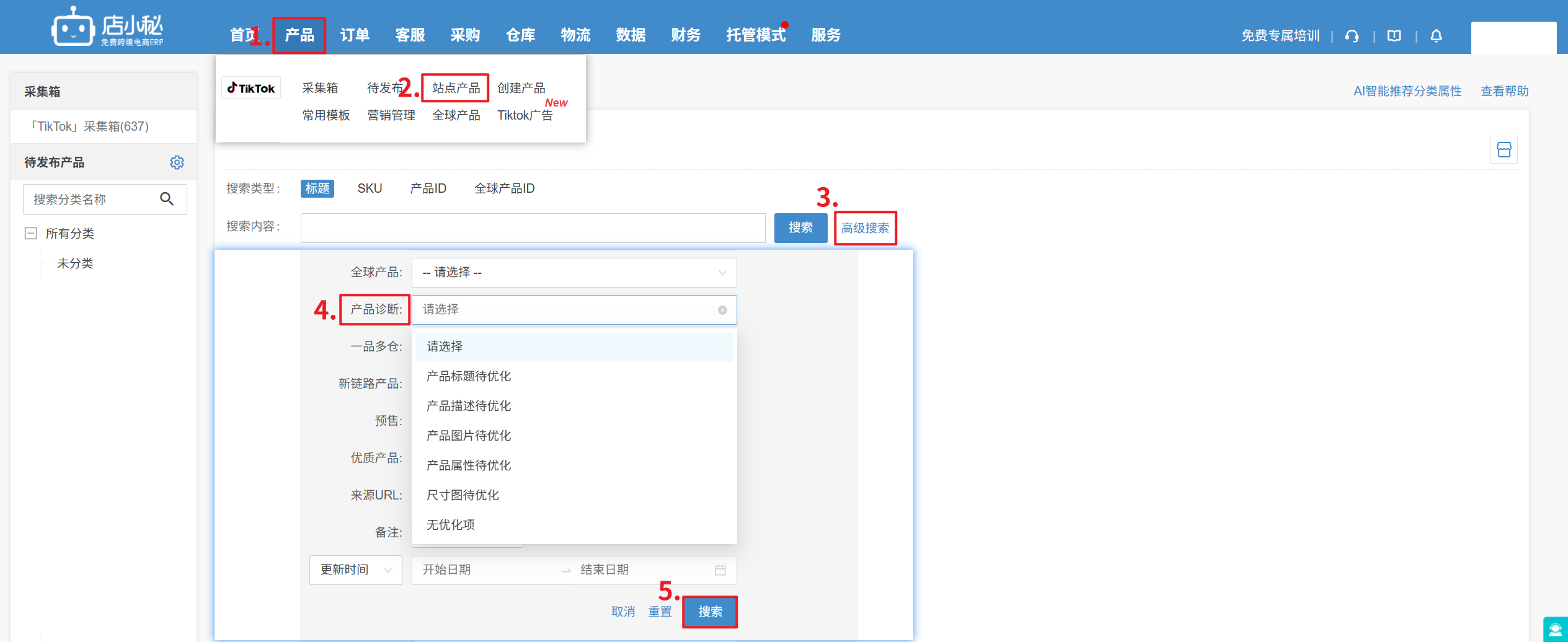Image resolution: width=1568 pixels, height=642 pixels.
Task: Click the 高级搜索 link
Action: tap(865, 228)
